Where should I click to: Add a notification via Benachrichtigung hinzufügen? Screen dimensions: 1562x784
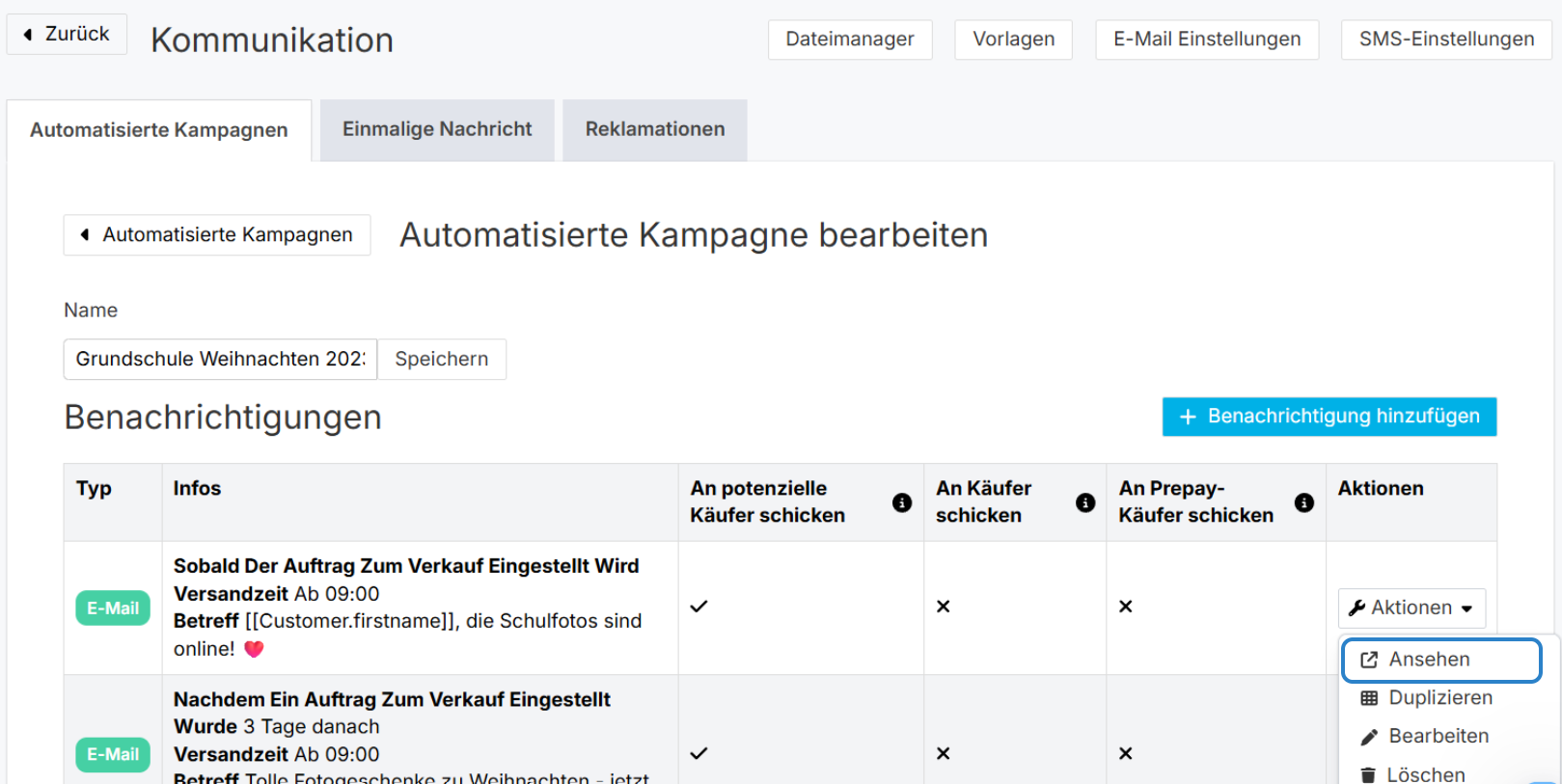tap(1329, 417)
